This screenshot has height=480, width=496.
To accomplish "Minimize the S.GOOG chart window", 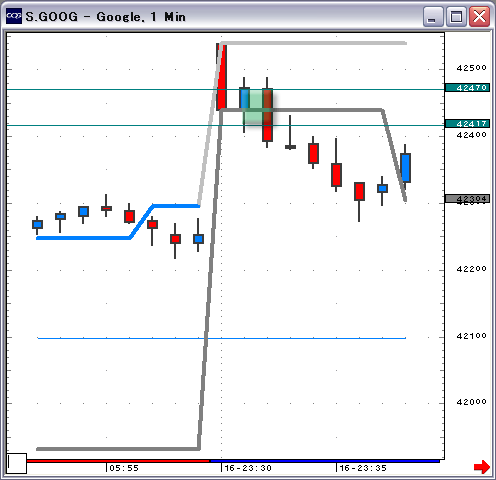I will [433, 17].
